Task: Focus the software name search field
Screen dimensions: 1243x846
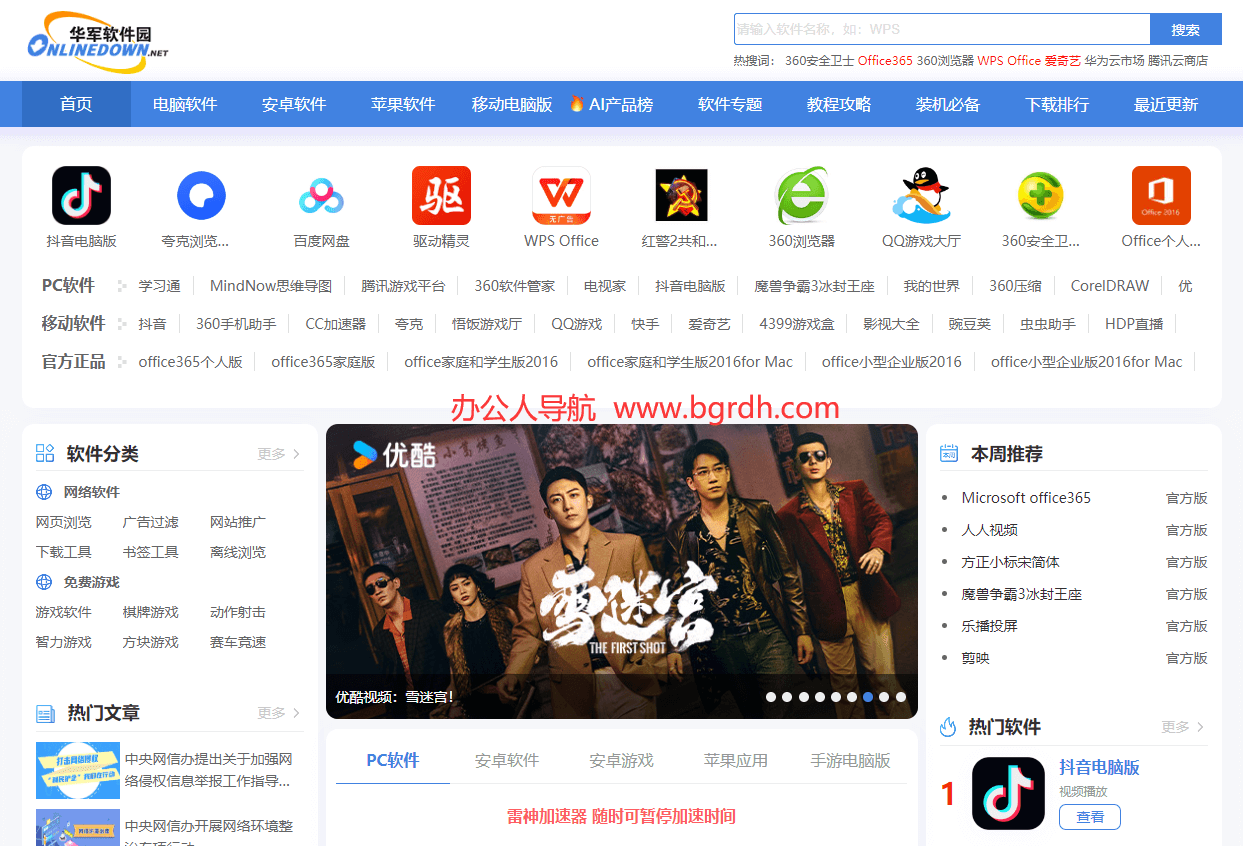Action: click(x=942, y=29)
